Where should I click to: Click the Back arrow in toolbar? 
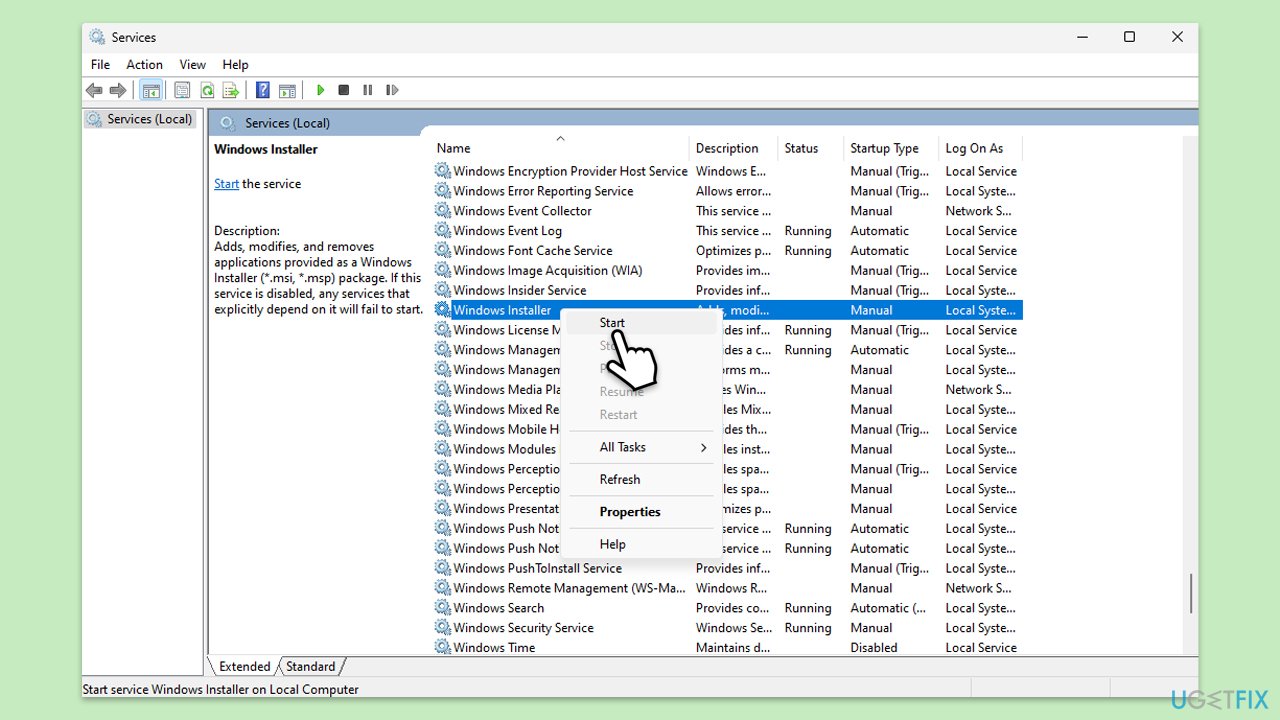coord(94,90)
